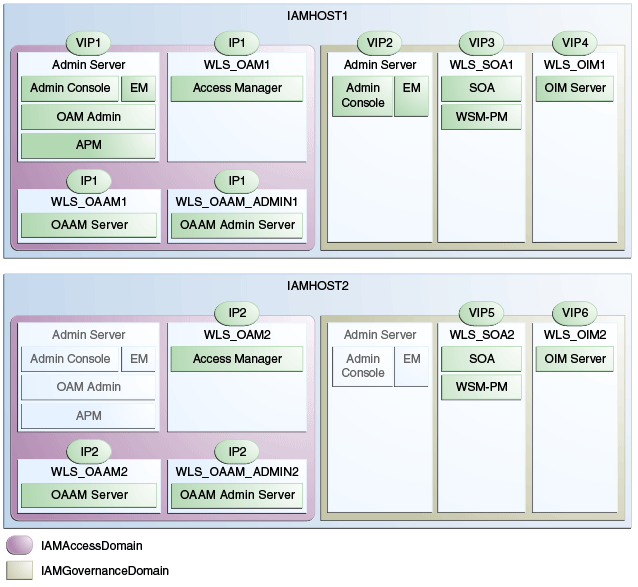This screenshot has height=587, width=638.
Task: Select the SOA box in WLS_SOA1
Action: [x=481, y=88]
